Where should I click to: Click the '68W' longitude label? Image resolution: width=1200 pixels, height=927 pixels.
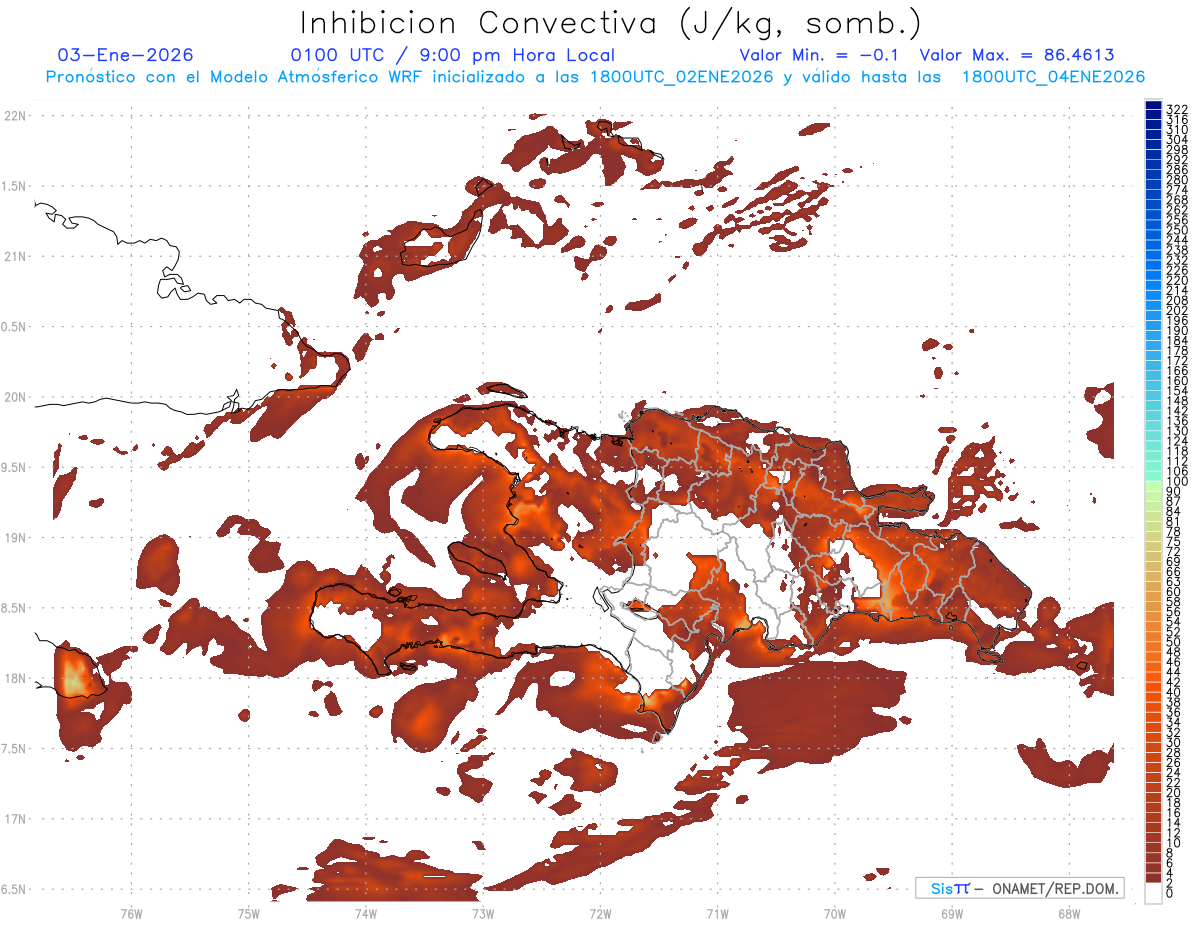(x=1069, y=913)
